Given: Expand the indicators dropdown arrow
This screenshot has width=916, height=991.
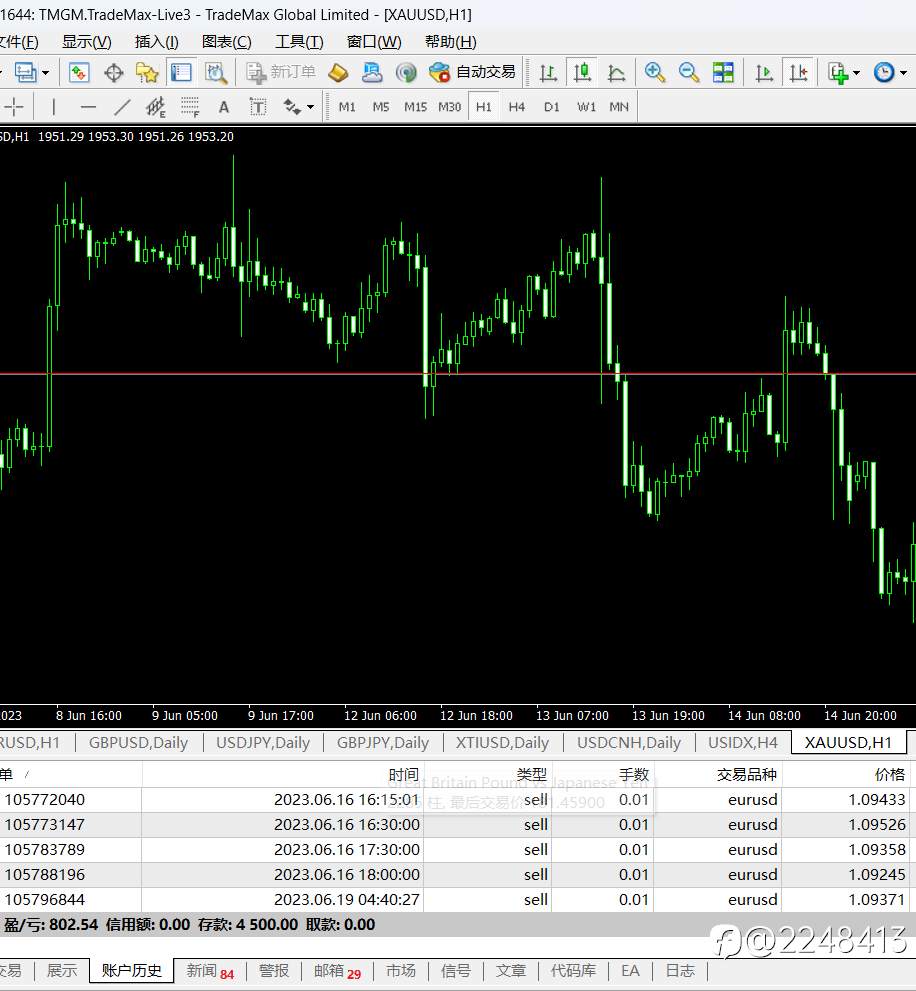Looking at the screenshot, I should click(x=857, y=73).
